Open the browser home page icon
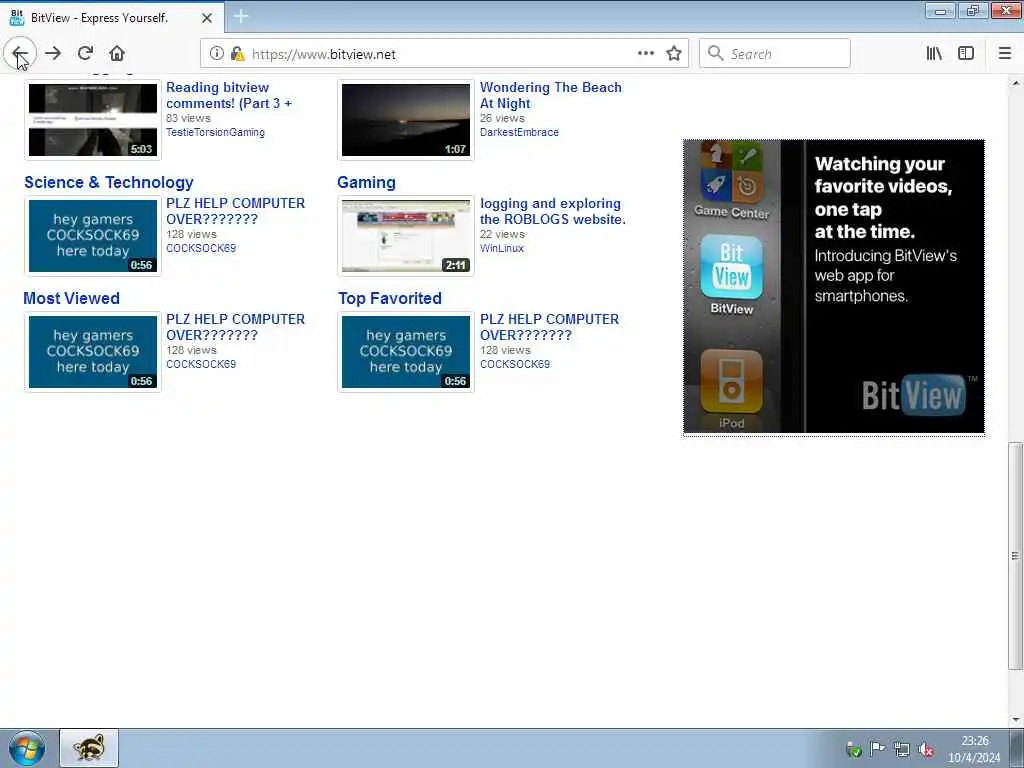 [x=117, y=54]
